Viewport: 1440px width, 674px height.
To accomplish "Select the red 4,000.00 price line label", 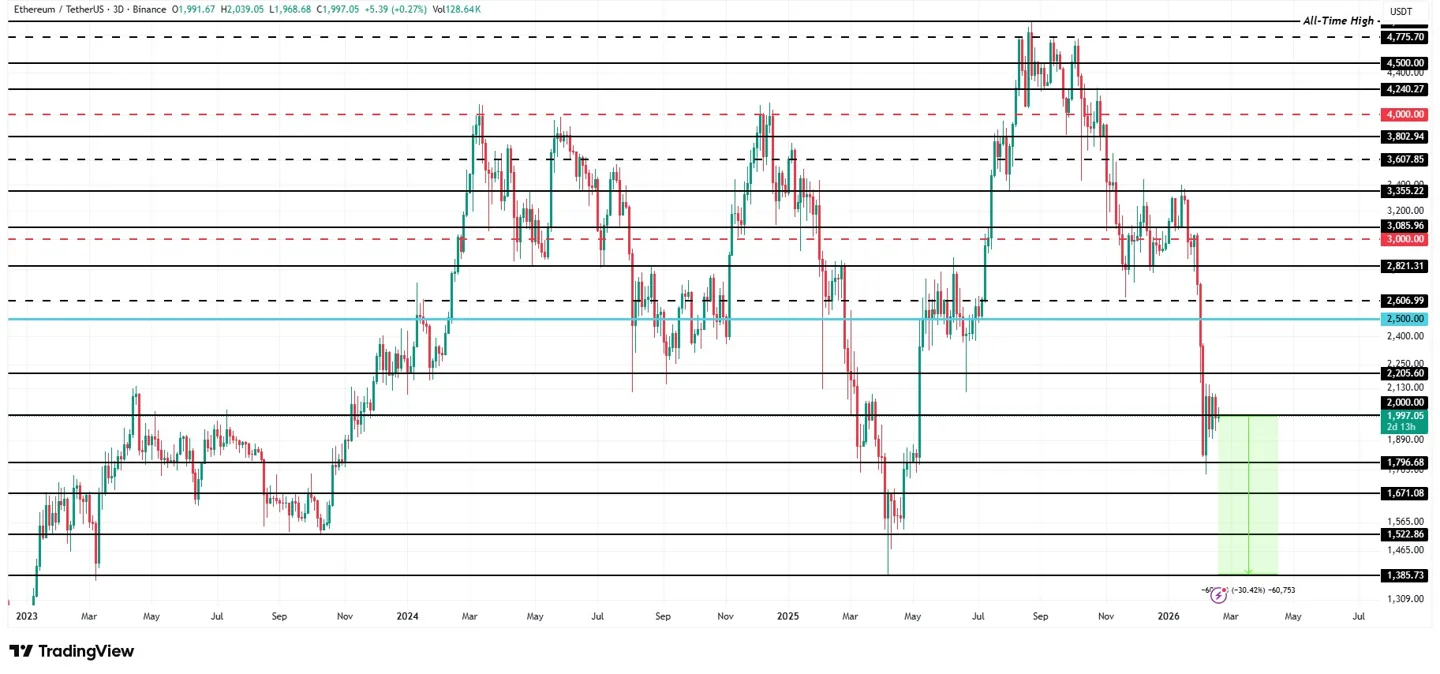I will (x=1405, y=114).
